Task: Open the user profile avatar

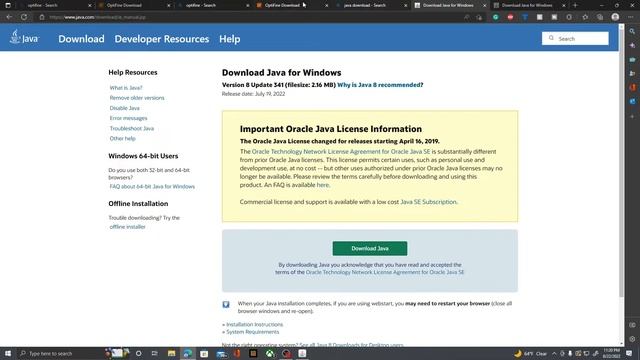Action: (615, 17)
